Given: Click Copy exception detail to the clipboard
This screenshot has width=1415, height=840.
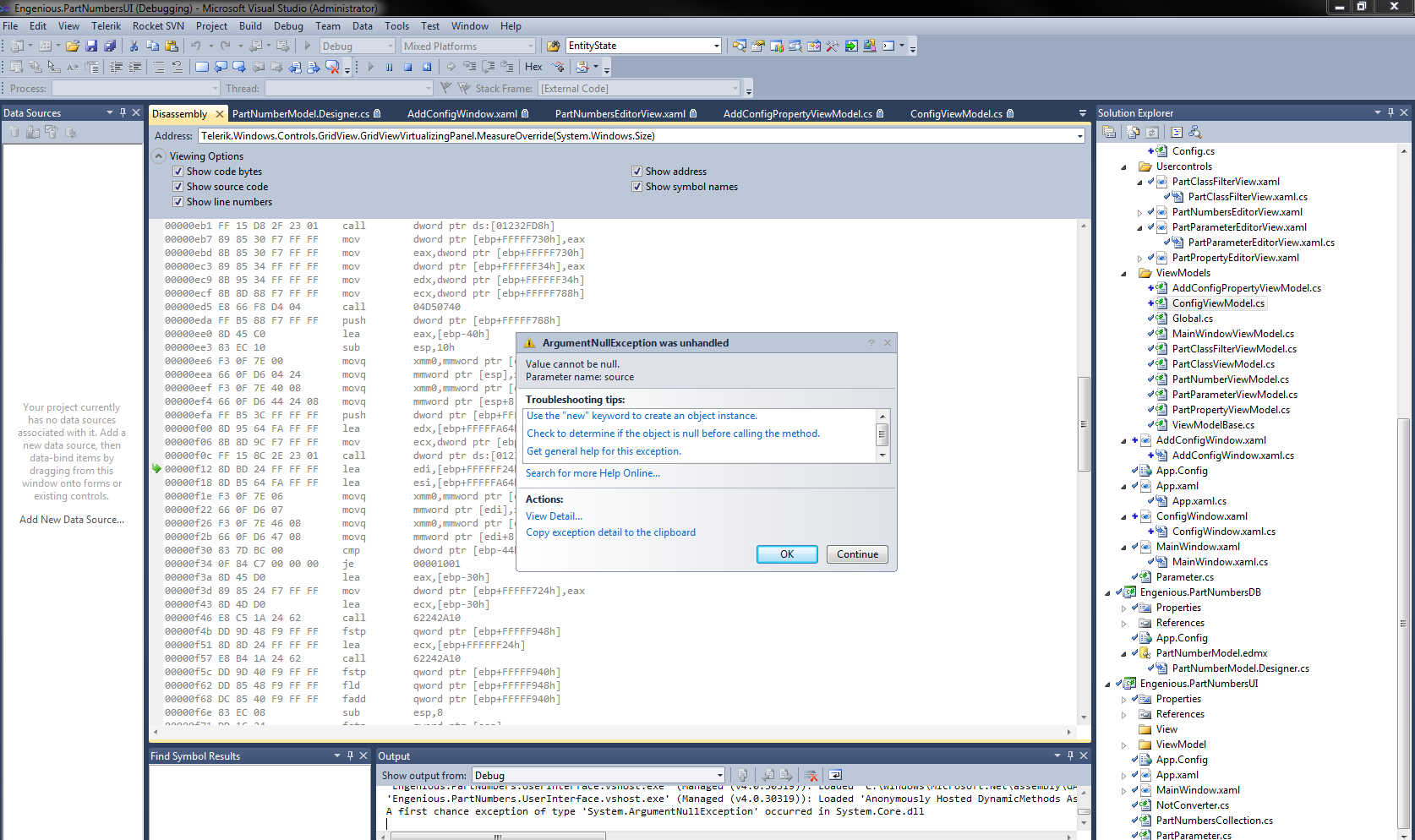Looking at the screenshot, I should [610, 532].
